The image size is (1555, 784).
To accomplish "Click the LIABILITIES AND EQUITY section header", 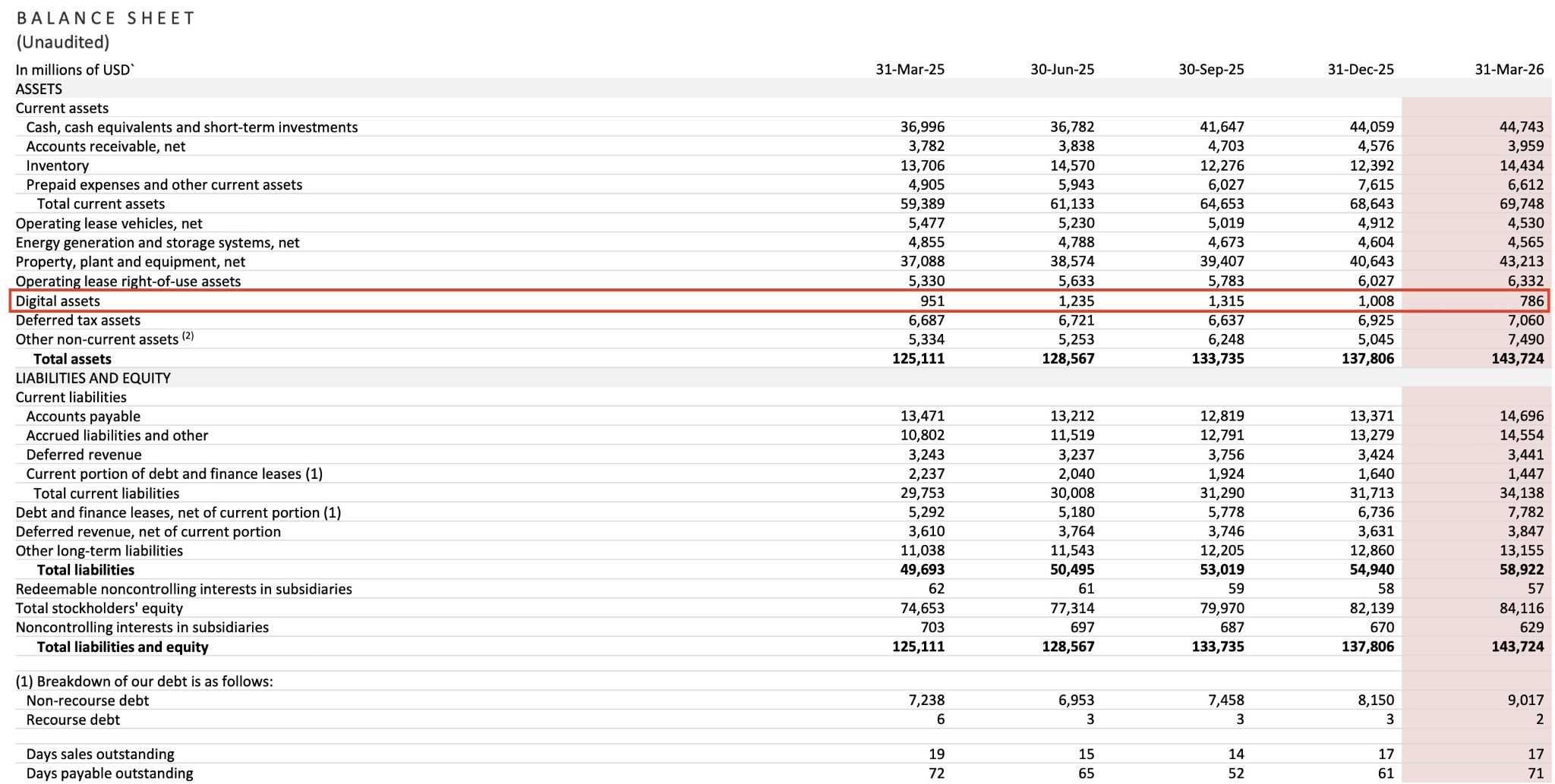I will (x=93, y=378).
